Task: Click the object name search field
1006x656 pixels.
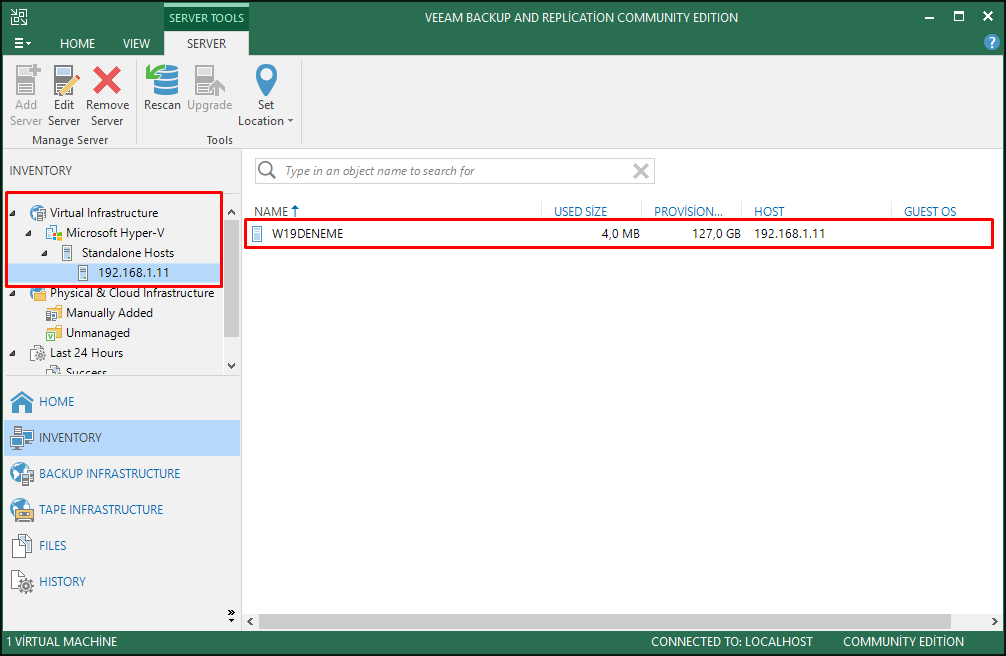Action: 454,171
